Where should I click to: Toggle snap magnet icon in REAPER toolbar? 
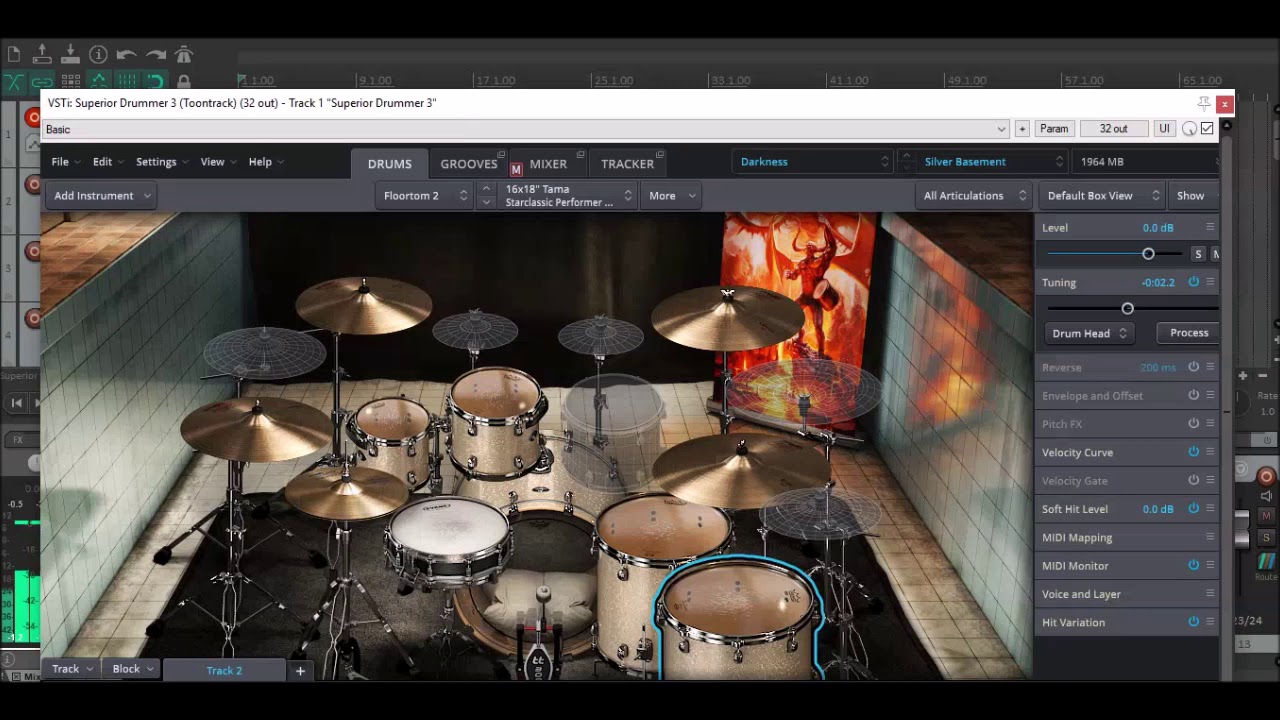155,81
